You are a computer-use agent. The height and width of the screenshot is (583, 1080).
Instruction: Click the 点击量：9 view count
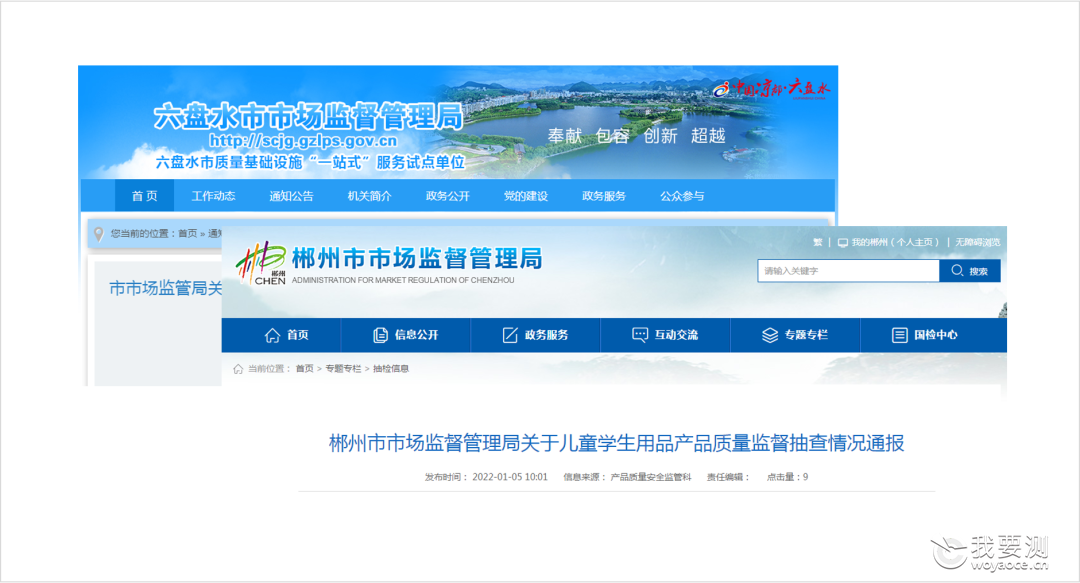787,477
